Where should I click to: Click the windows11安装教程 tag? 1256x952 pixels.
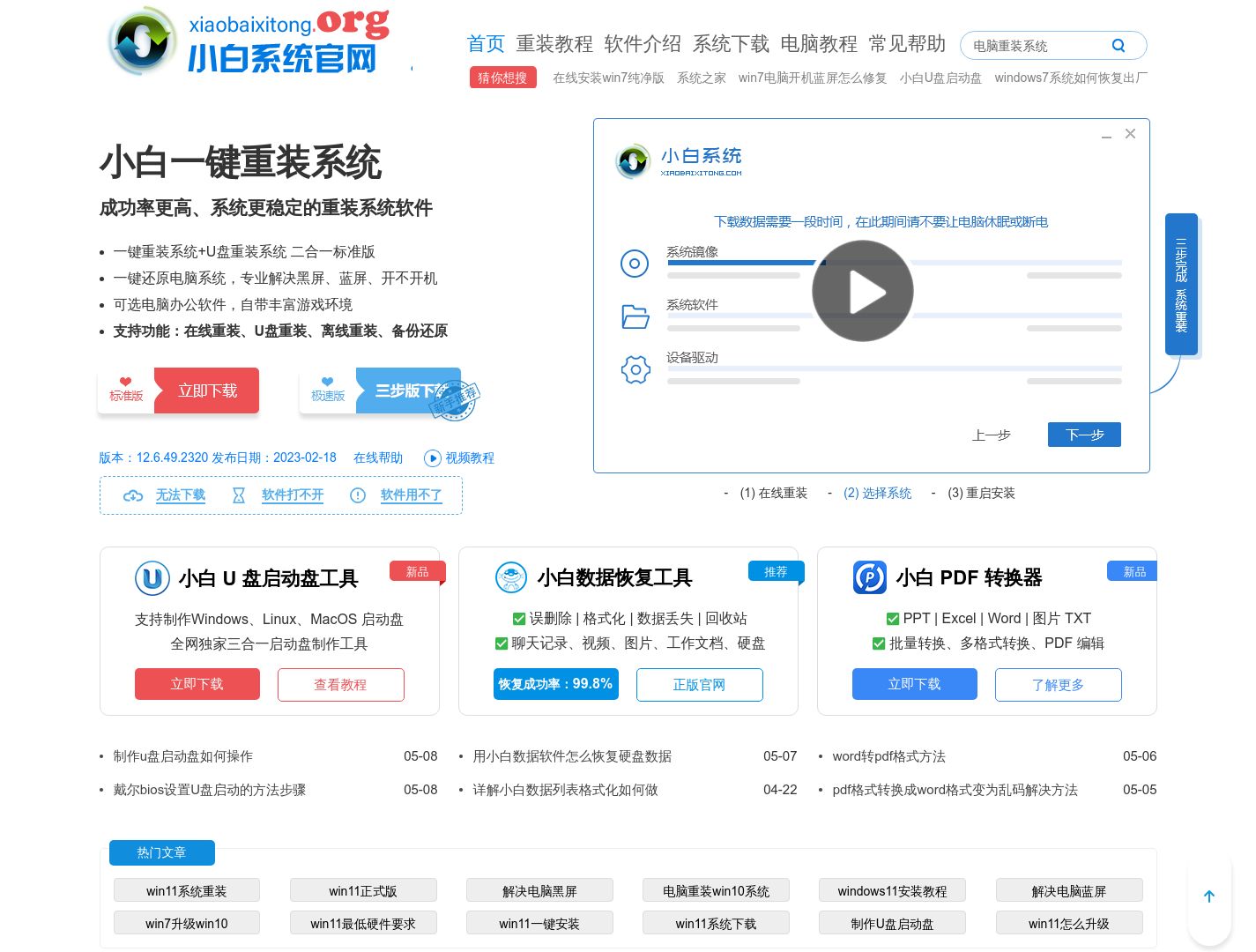[893, 890]
